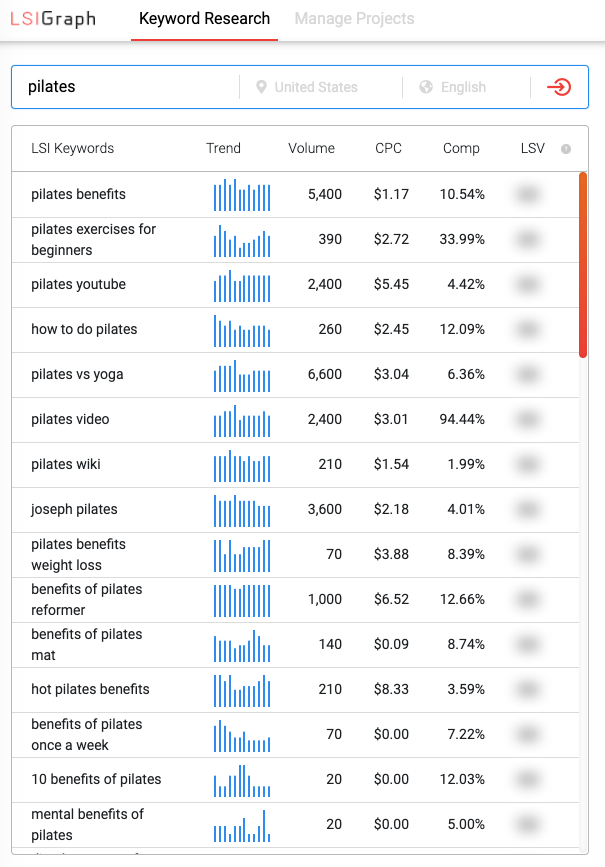
Task: Click the pilates keyword search field
Action: (x=130, y=87)
